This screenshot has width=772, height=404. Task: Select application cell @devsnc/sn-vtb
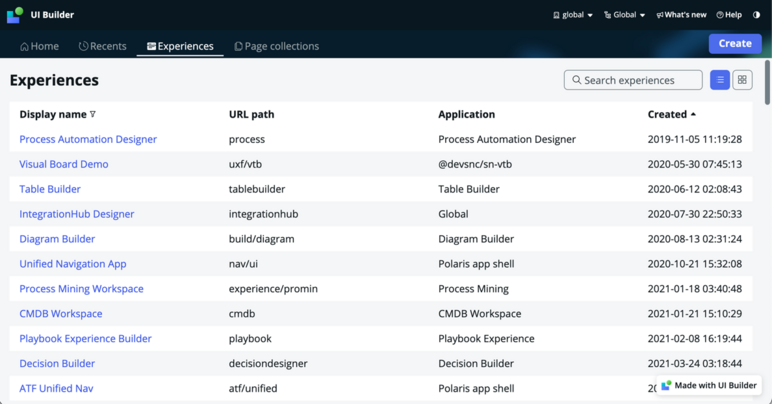pos(475,164)
